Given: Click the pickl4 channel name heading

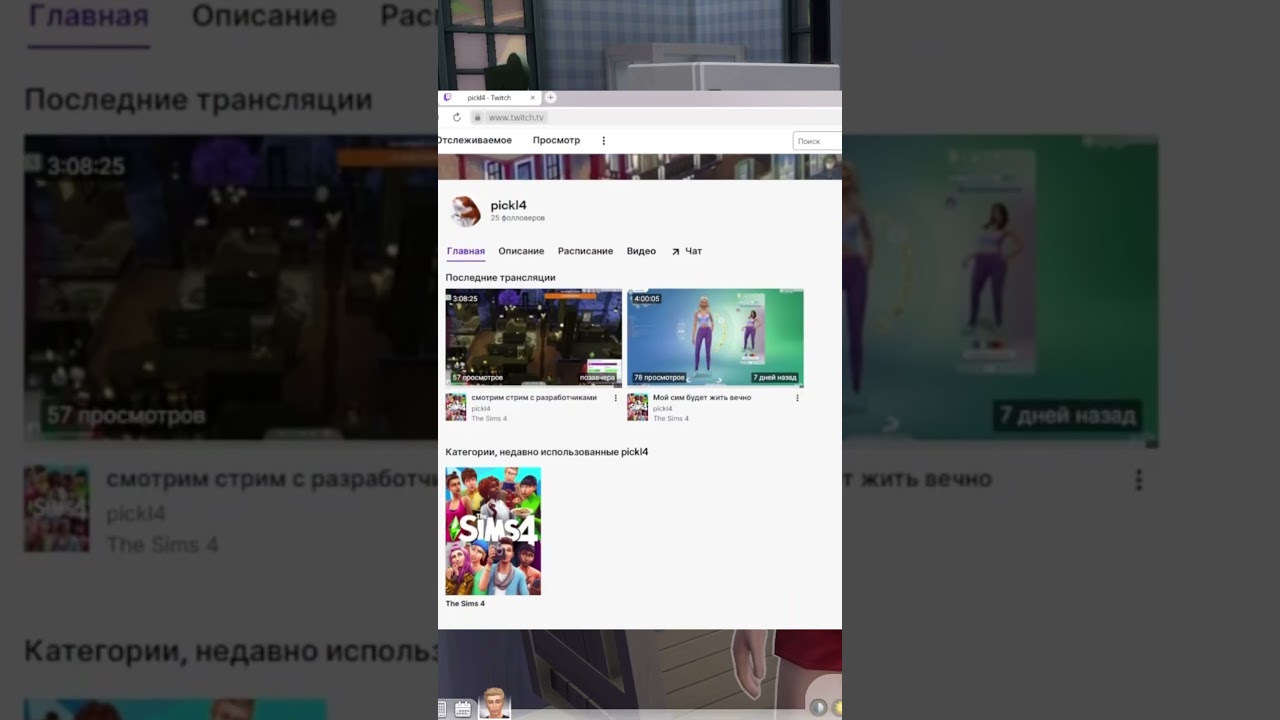Looking at the screenshot, I should [x=508, y=205].
